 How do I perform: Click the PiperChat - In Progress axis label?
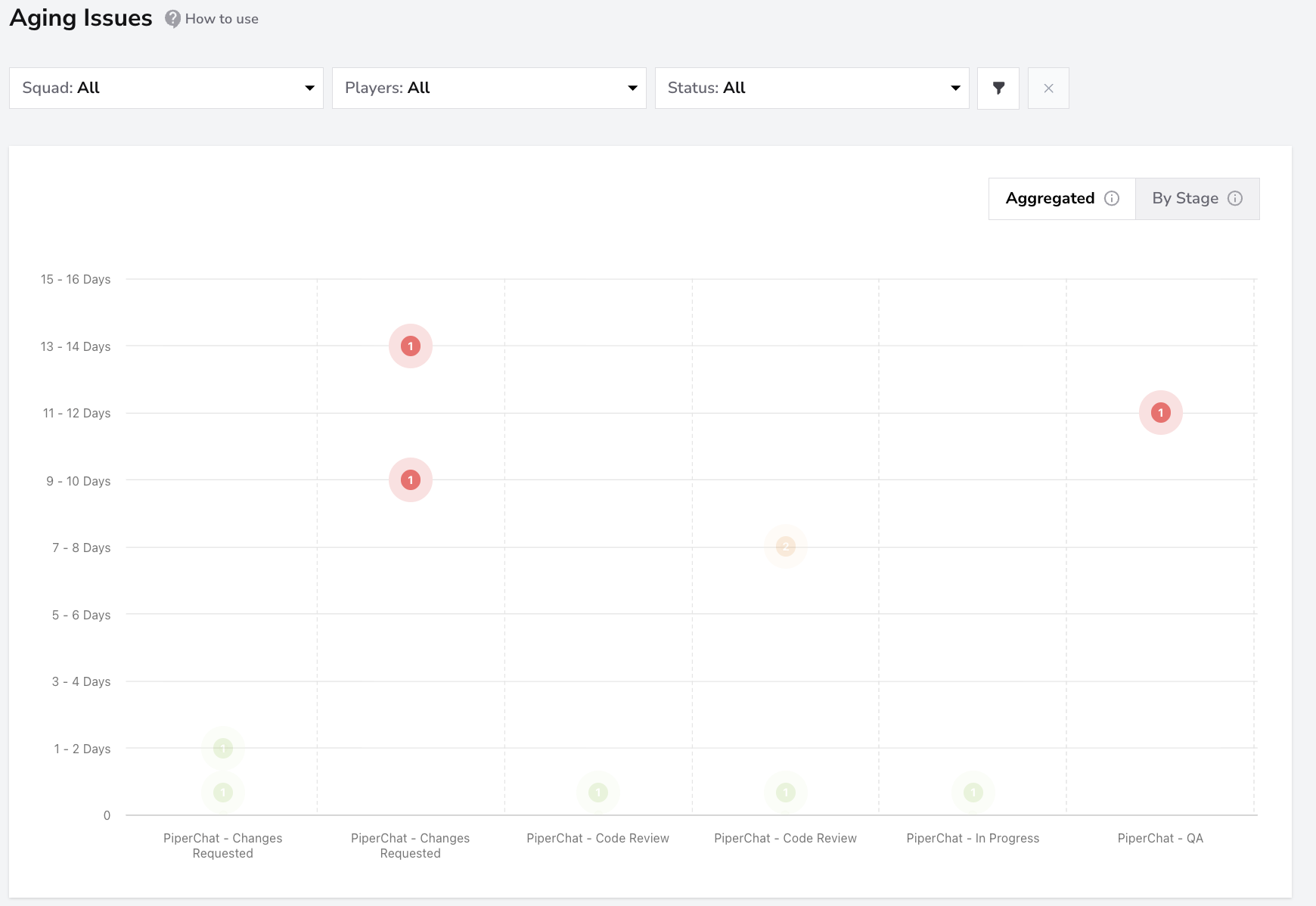pos(973,838)
